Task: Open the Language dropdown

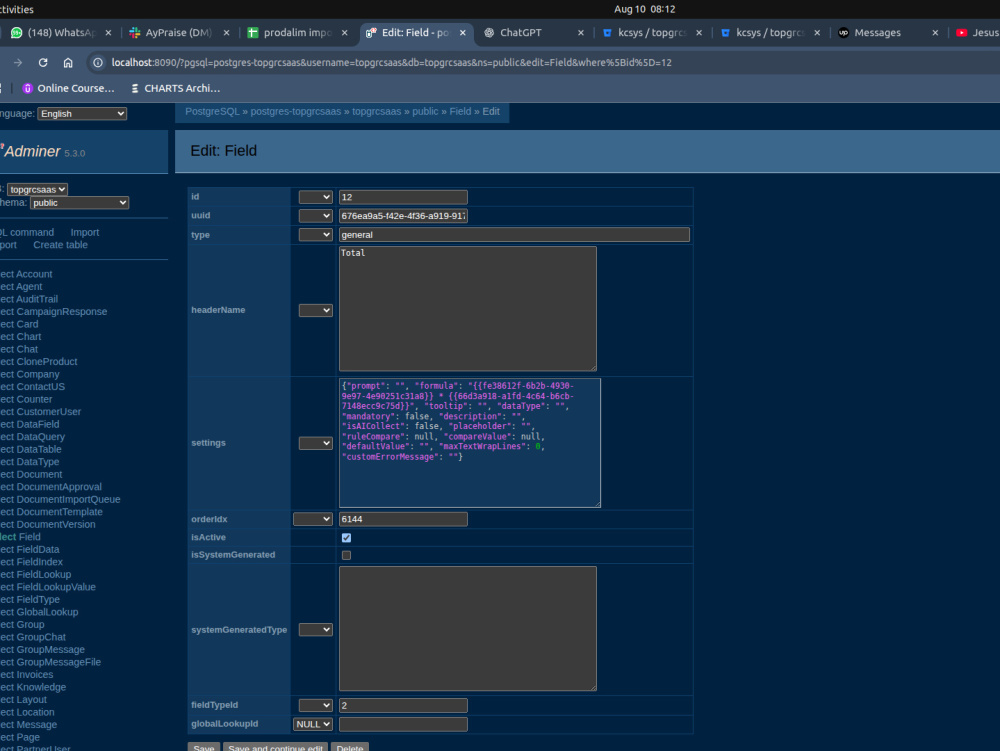Action: pyautogui.click(x=82, y=113)
